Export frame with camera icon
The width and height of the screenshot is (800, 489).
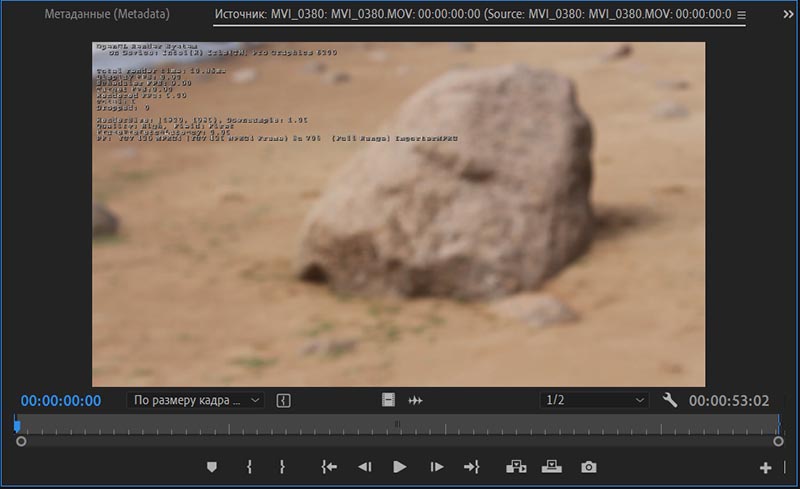(589, 467)
